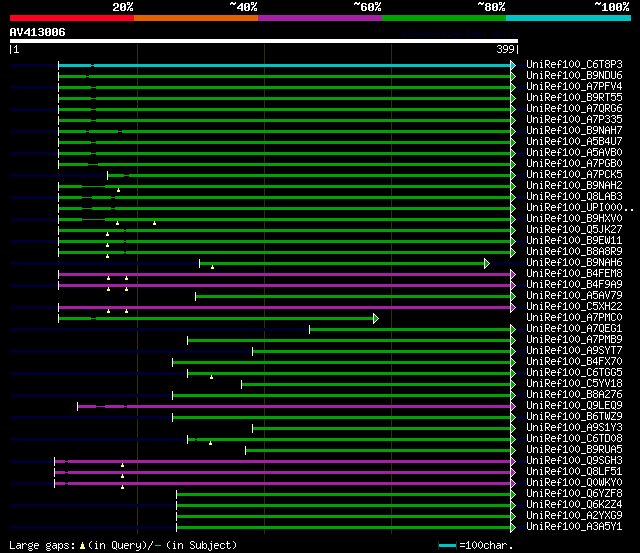Click UniRef100_C6TGG5 label

tap(574, 373)
